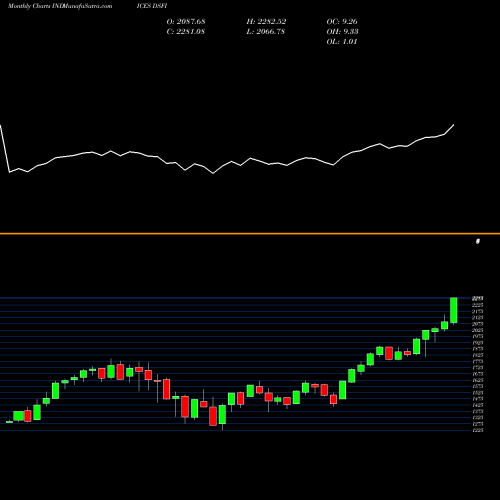The height and width of the screenshot is (500, 500).
Task: Click the OC: 9.26 reading
Action: [342, 22]
